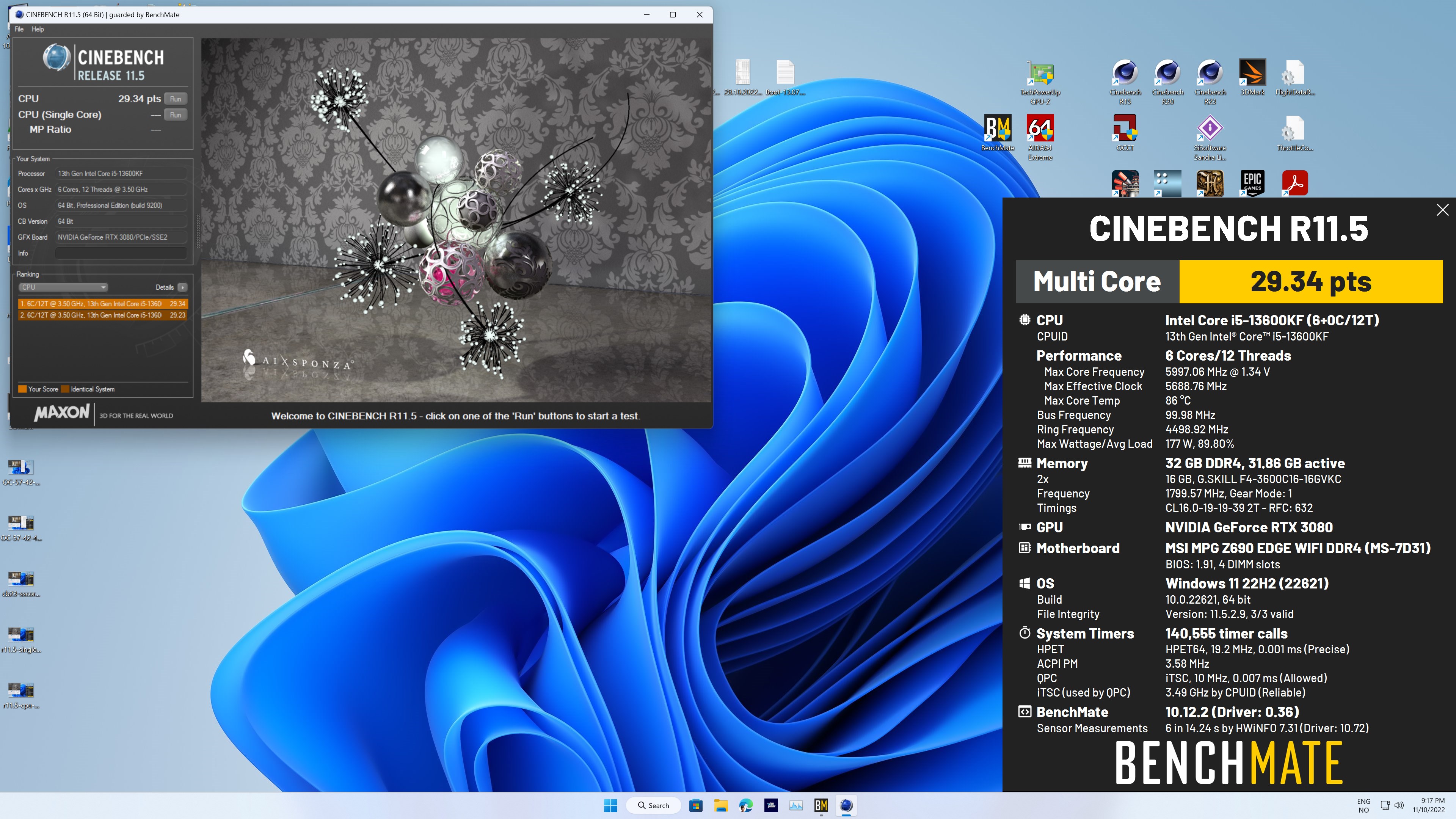Switch to Cinebench R11.5 taskbar icon
The width and height of the screenshot is (1456, 819).
846,805
